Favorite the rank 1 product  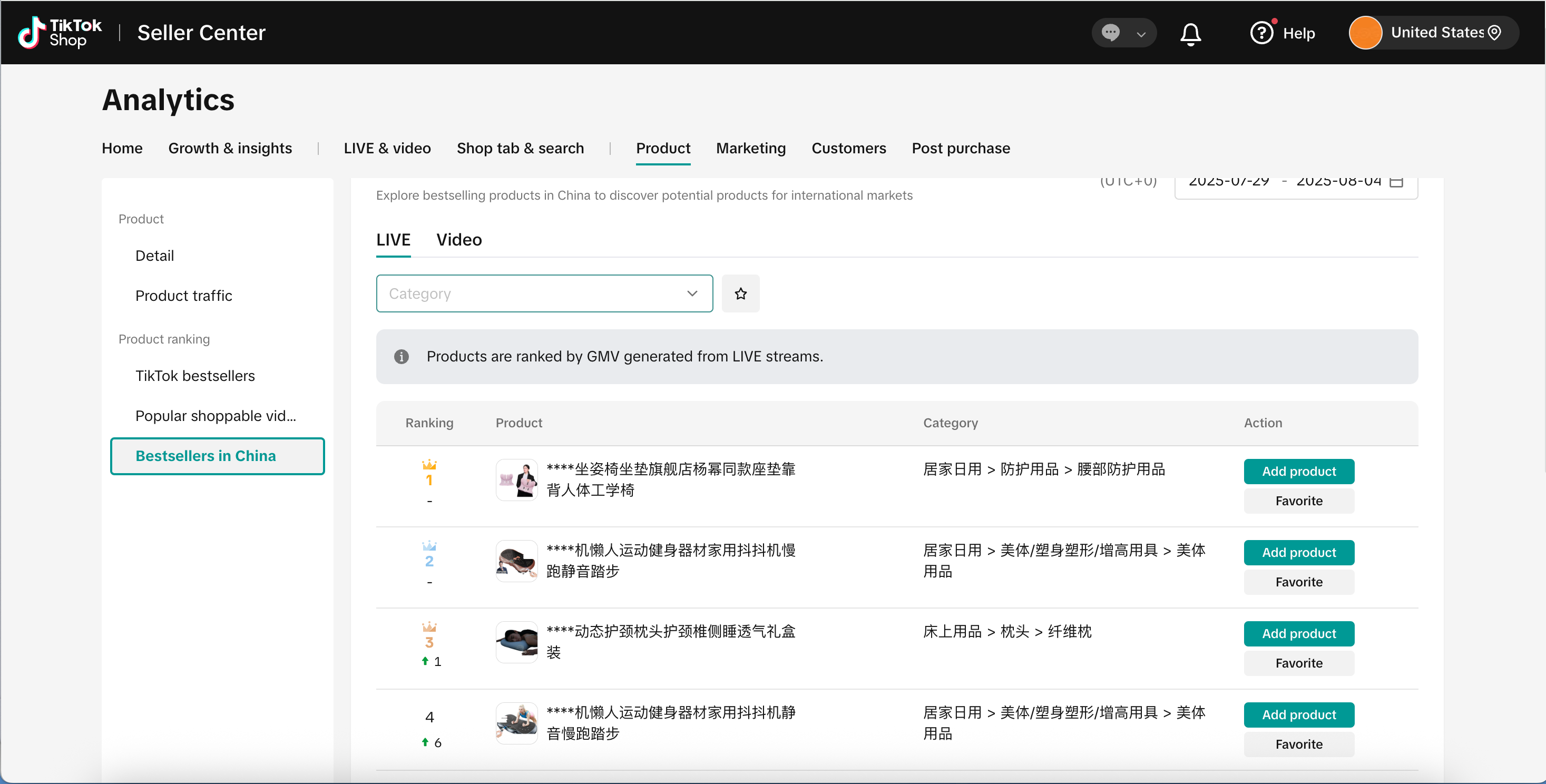(1298, 501)
